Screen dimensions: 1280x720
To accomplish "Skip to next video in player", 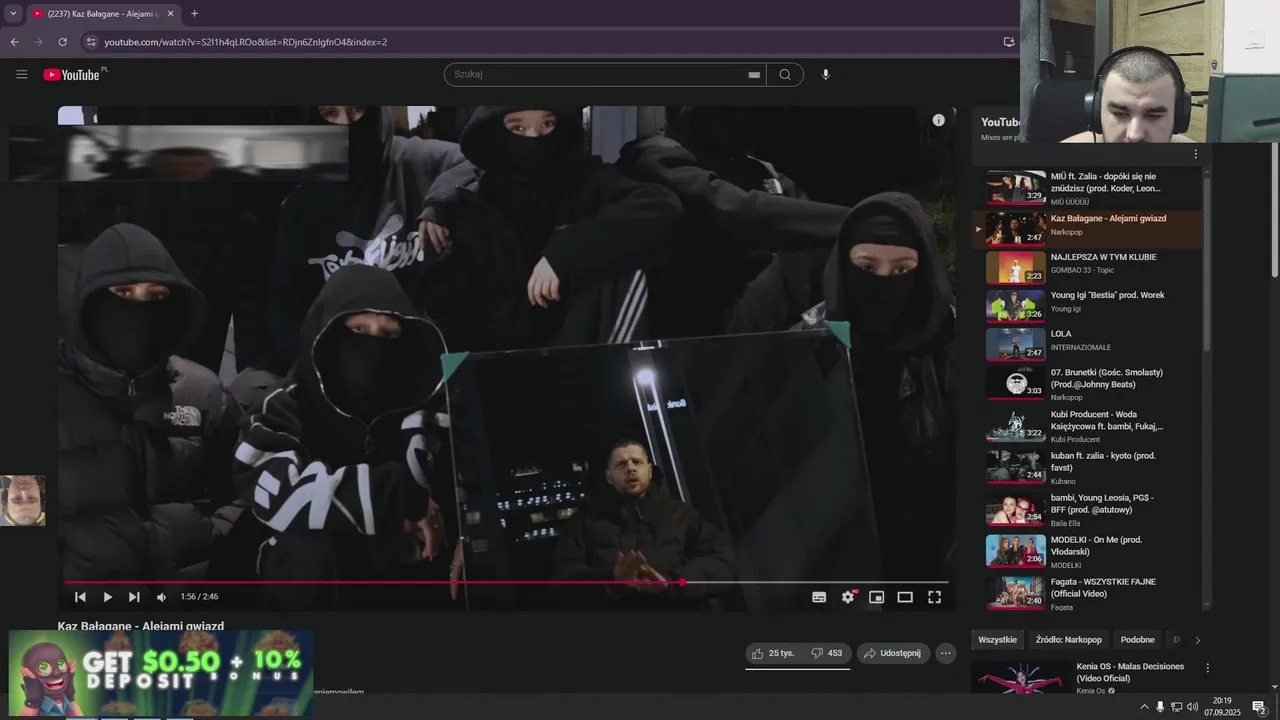I will (x=134, y=597).
